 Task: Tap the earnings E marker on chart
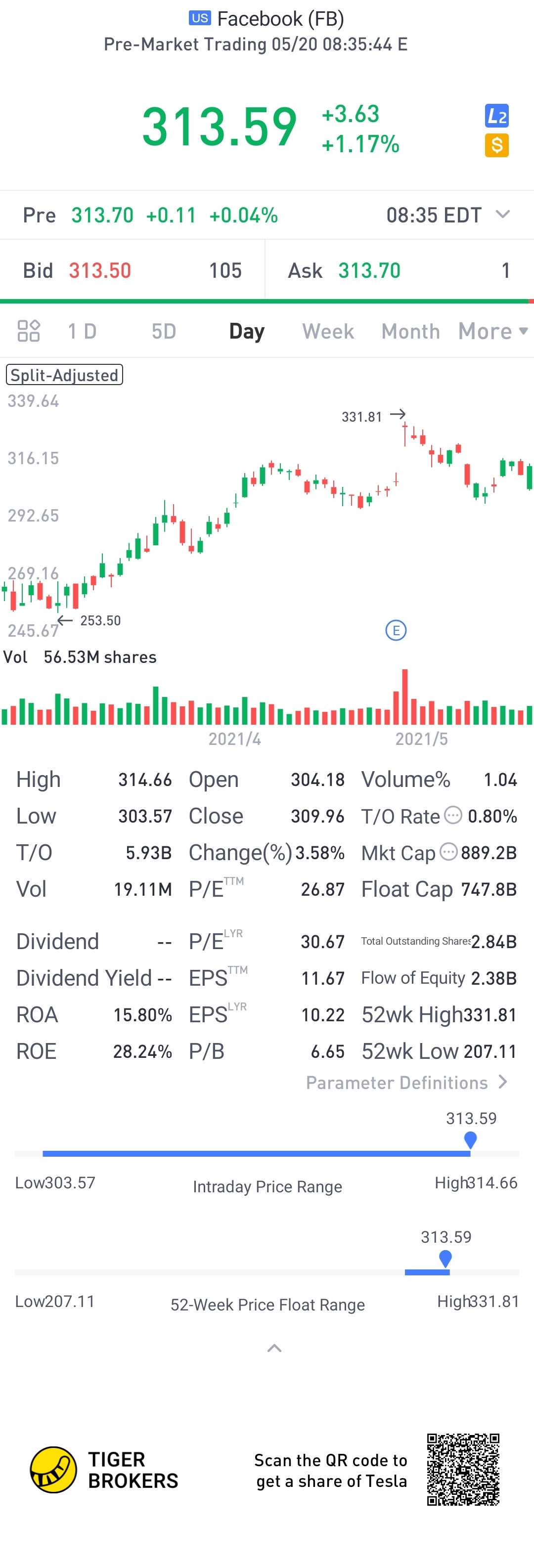point(396,630)
